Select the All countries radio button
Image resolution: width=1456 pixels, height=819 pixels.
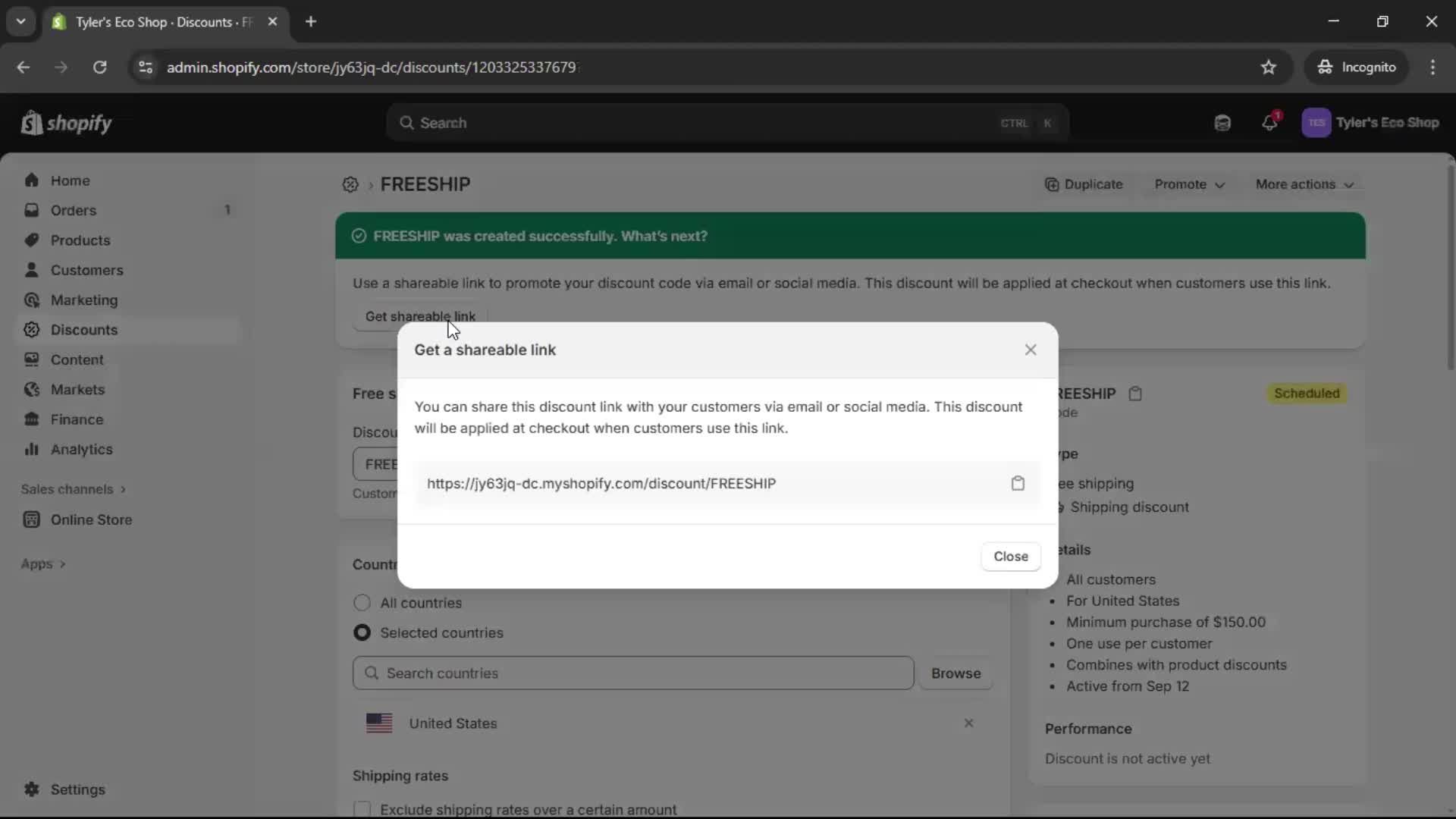[362, 603]
